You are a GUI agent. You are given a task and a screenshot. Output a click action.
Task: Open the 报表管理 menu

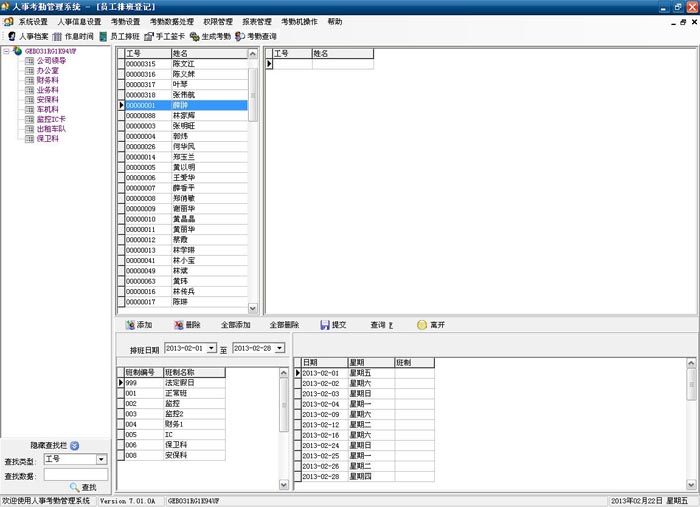[257, 21]
